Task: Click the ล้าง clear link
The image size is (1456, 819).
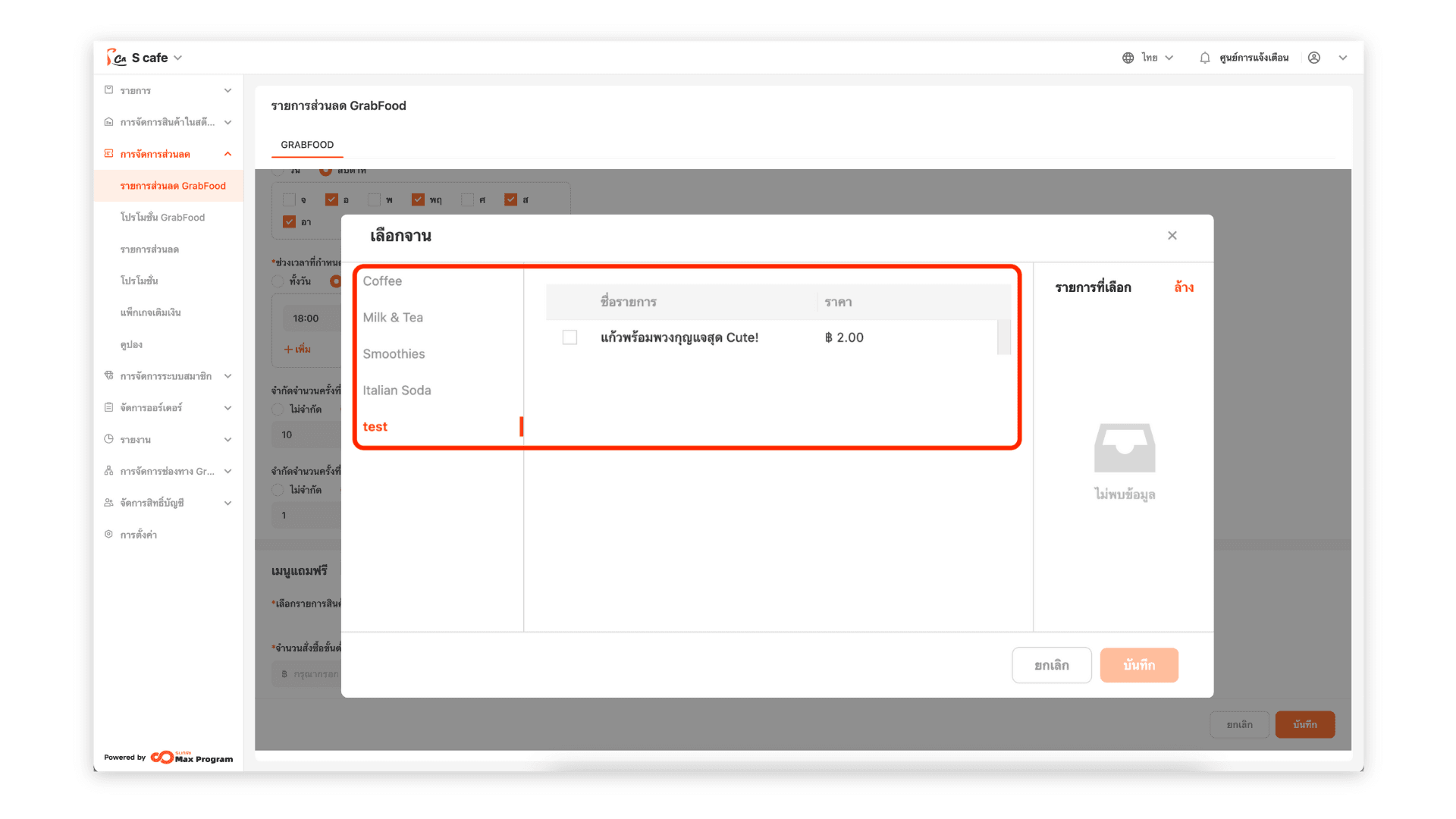Action: tap(1183, 287)
